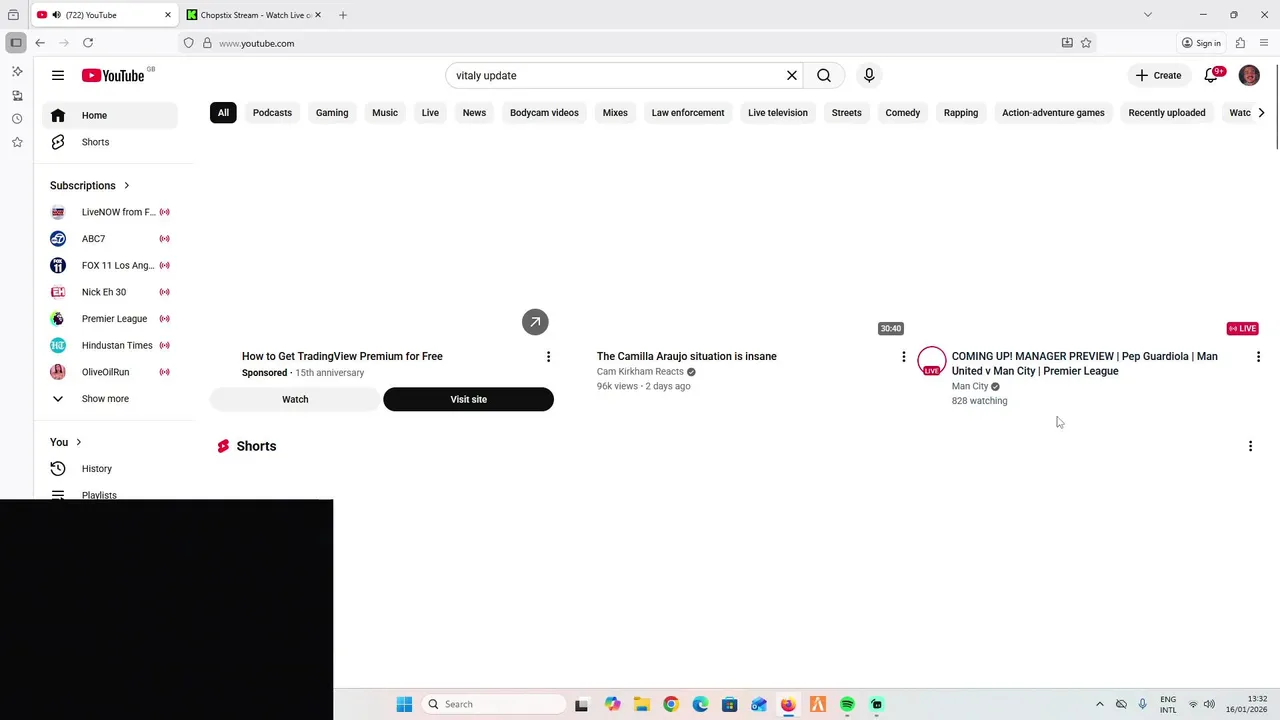Open the Firefox application menu
1280x720 pixels.
pyautogui.click(x=1264, y=43)
